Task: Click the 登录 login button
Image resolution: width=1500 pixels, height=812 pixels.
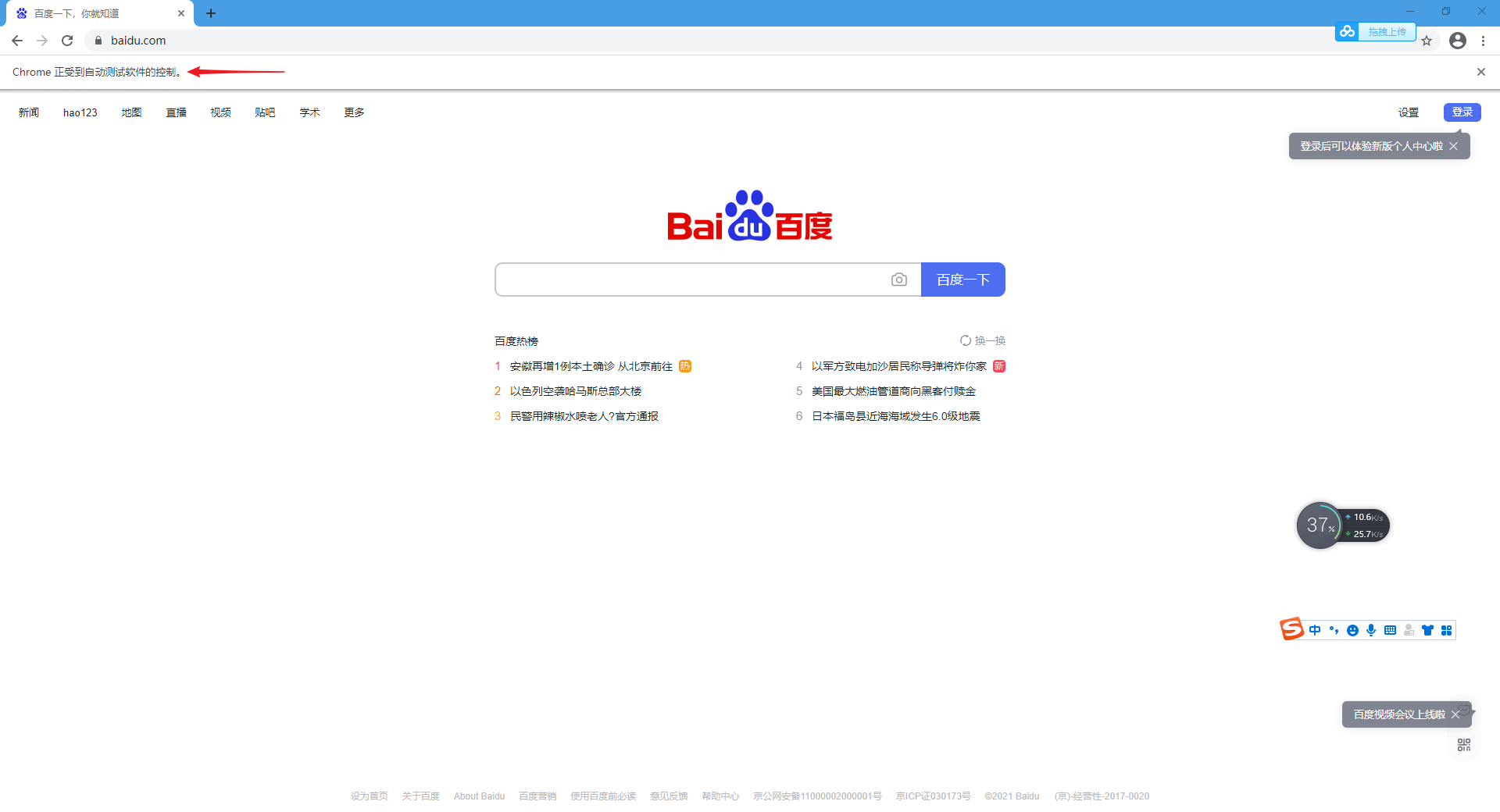Action: (x=1462, y=112)
